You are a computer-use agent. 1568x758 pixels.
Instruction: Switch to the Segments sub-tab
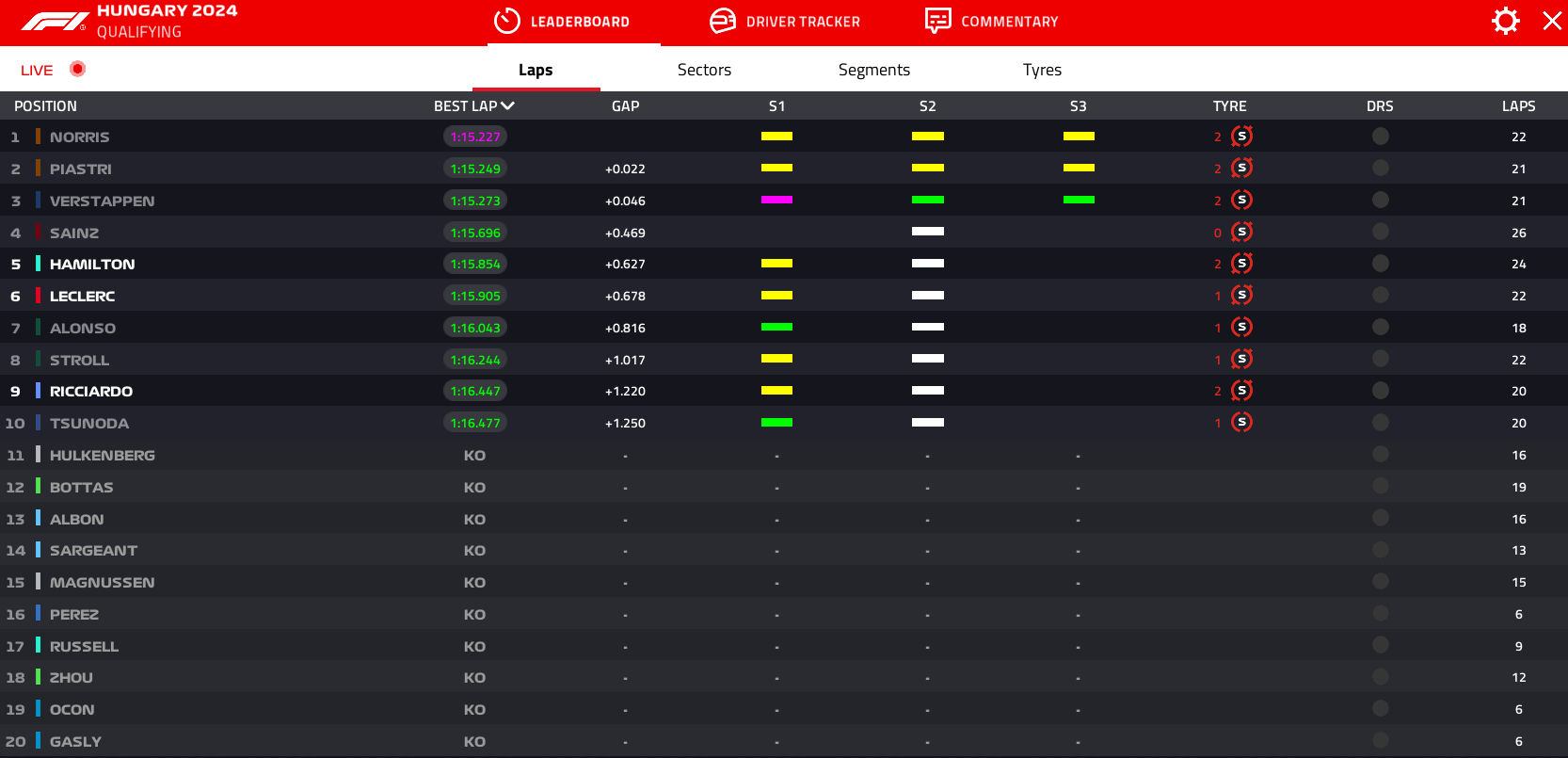(874, 70)
